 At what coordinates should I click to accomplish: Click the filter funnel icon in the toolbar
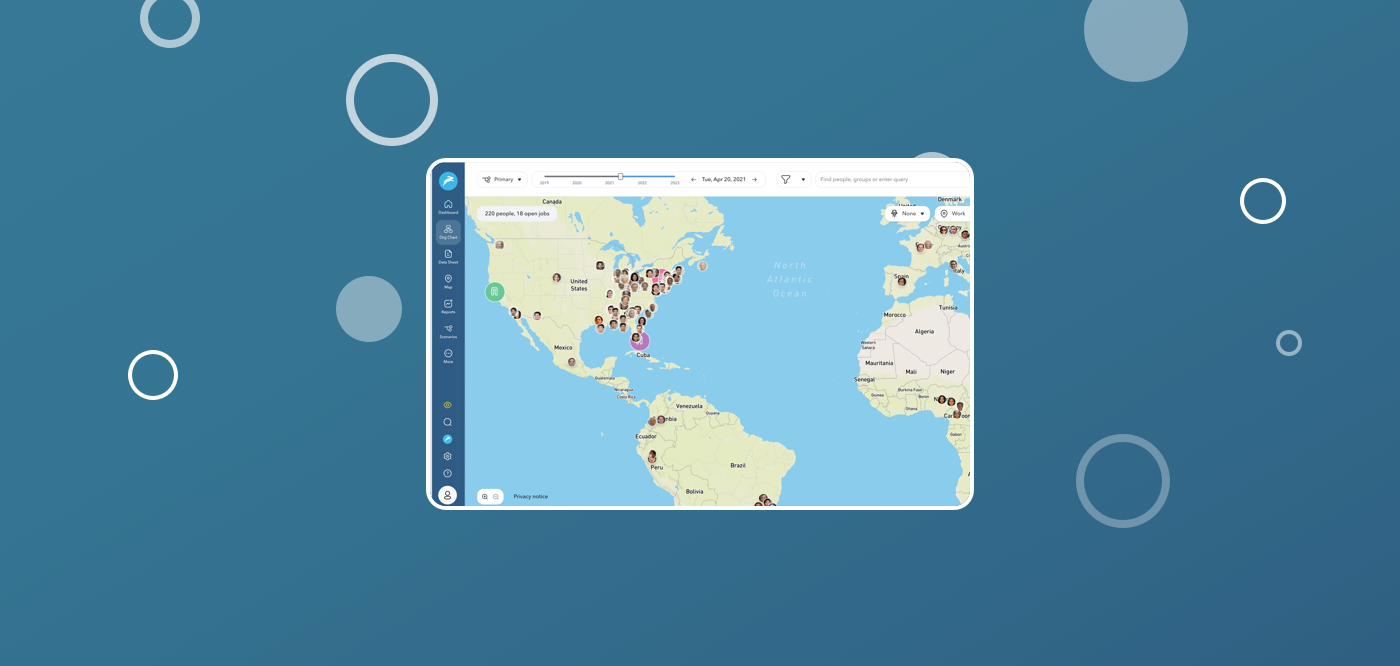[x=785, y=179]
